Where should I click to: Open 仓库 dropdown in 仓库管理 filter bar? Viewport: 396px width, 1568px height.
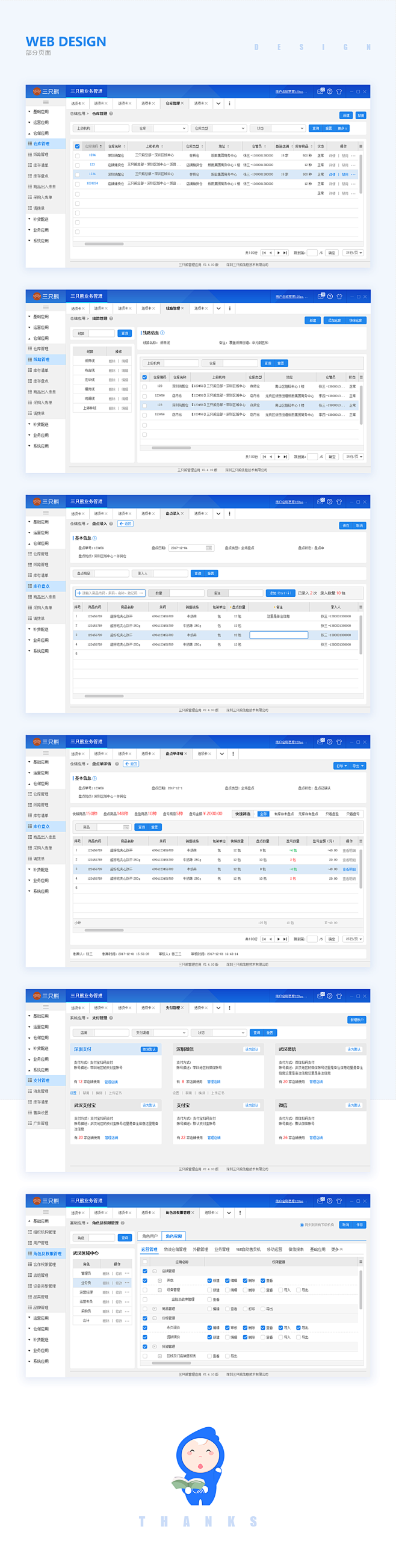coord(170,128)
